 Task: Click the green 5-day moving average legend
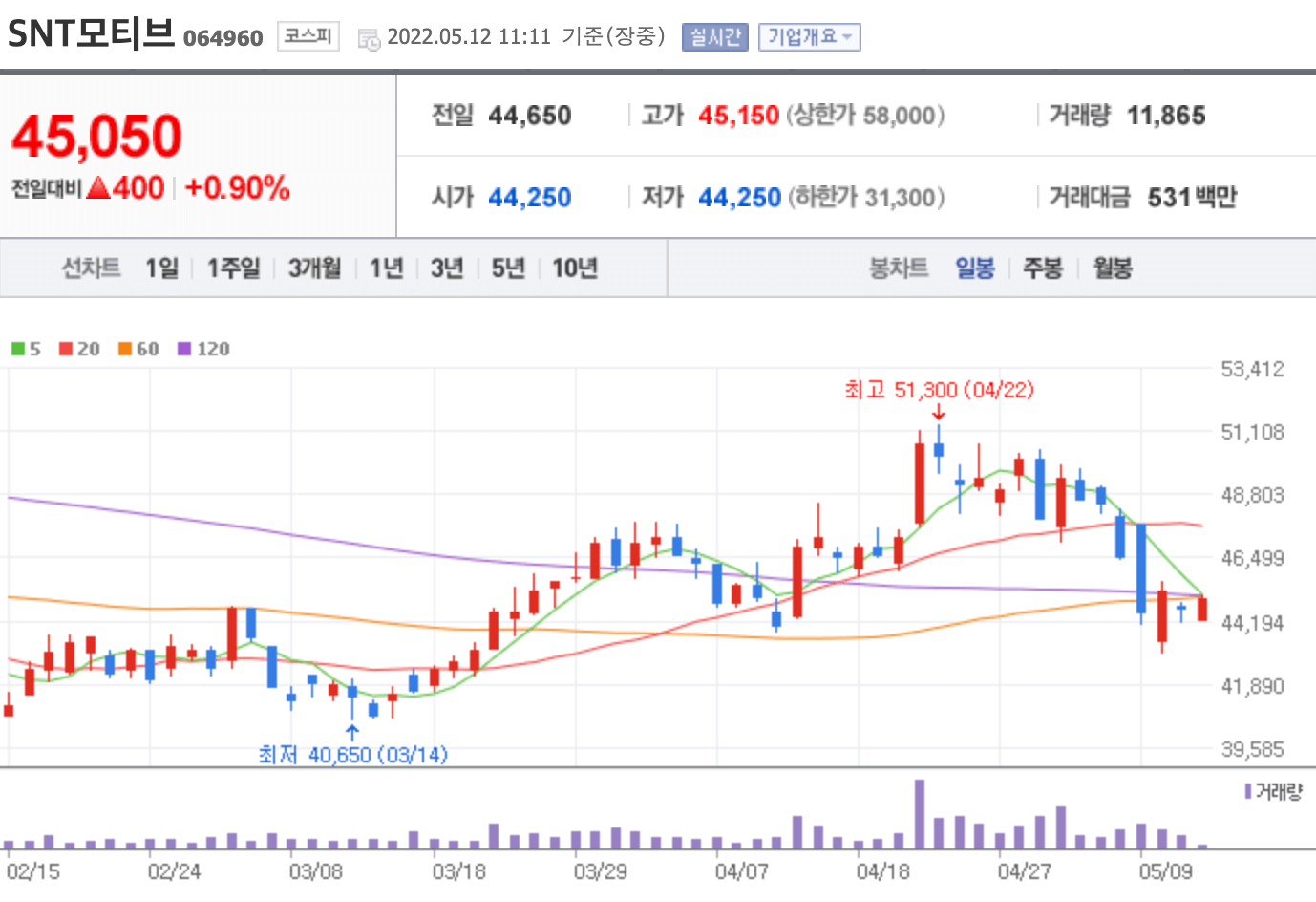(26, 349)
